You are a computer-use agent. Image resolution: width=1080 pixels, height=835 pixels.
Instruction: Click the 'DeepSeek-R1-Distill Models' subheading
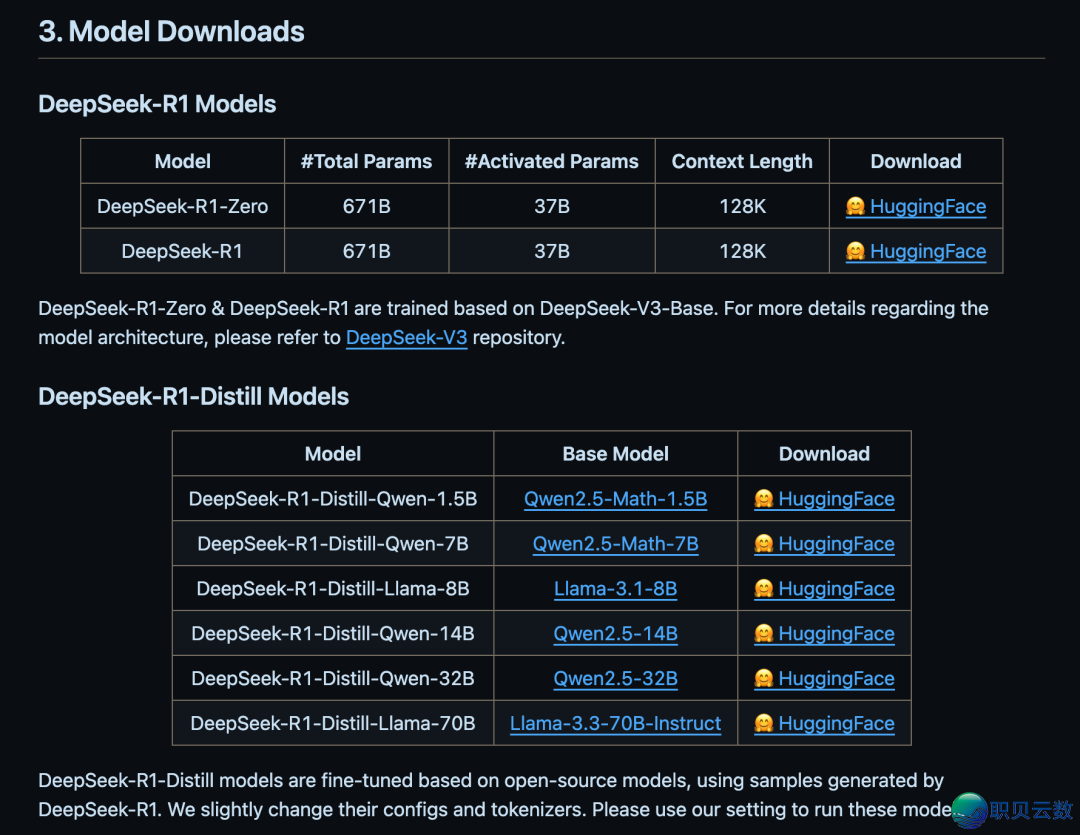[194, 397]
